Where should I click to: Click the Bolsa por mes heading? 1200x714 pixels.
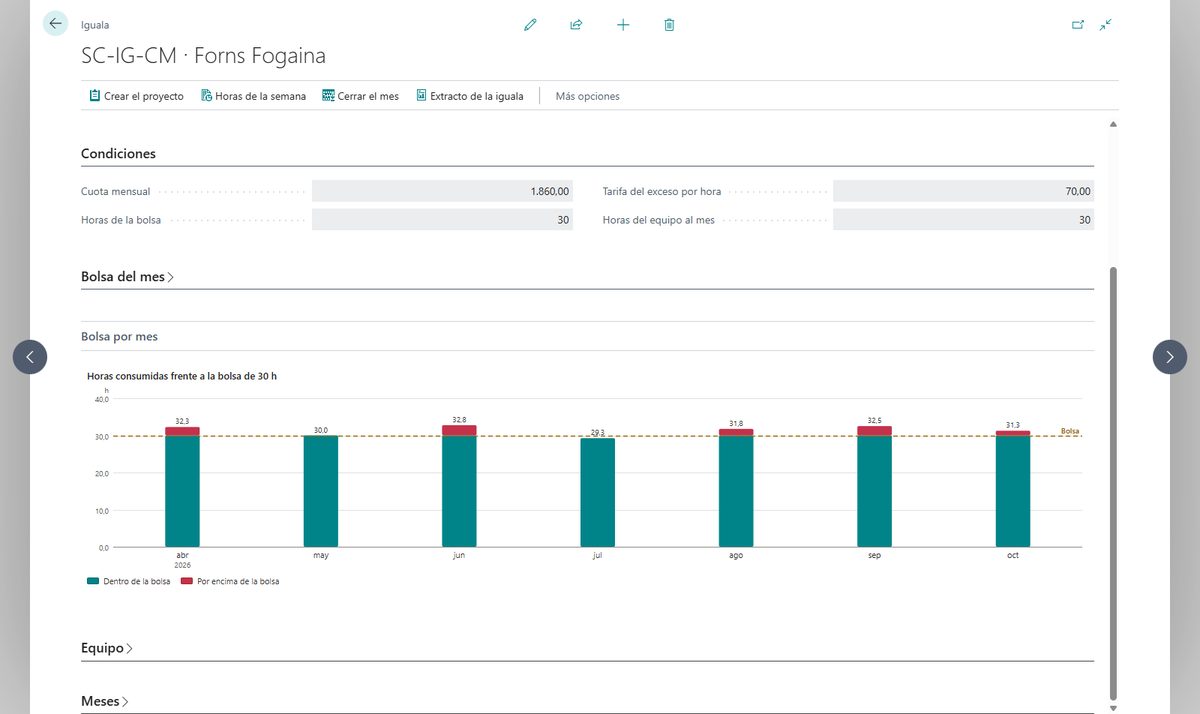tap(119, 337)
